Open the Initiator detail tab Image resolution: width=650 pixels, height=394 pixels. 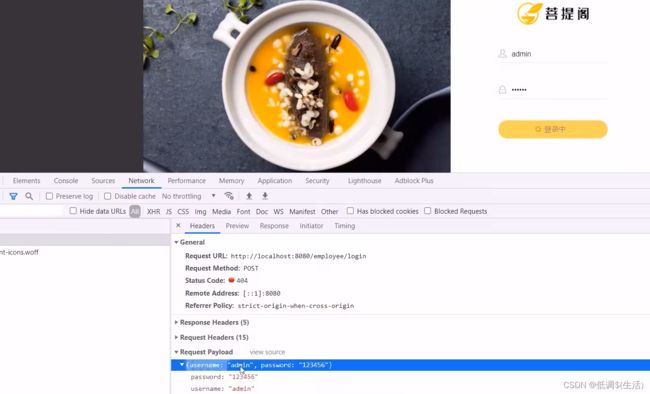tap(311, 226)
